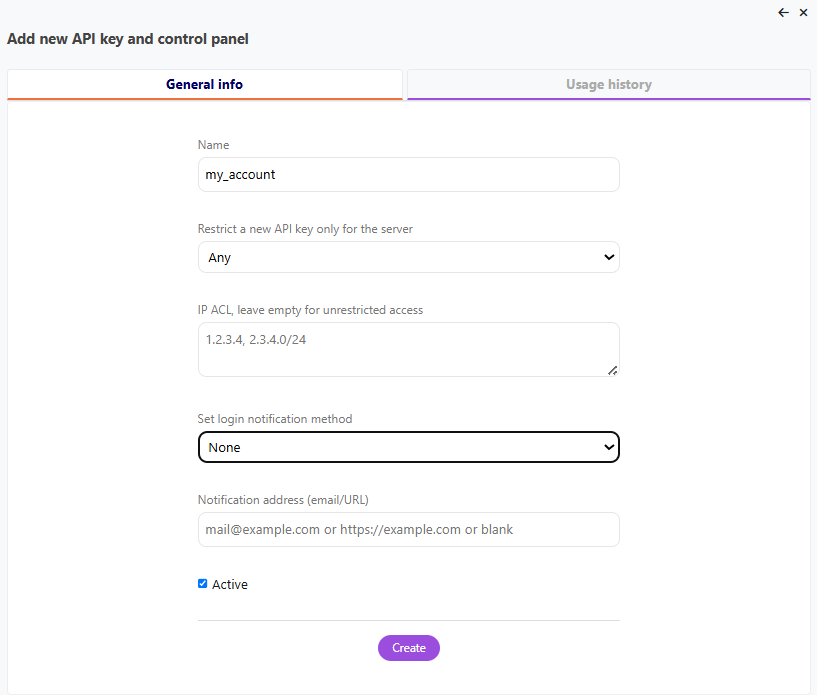The image size is (817, 695).
Task: Click the Set login notification method label
Action: (x=275, y=419)
